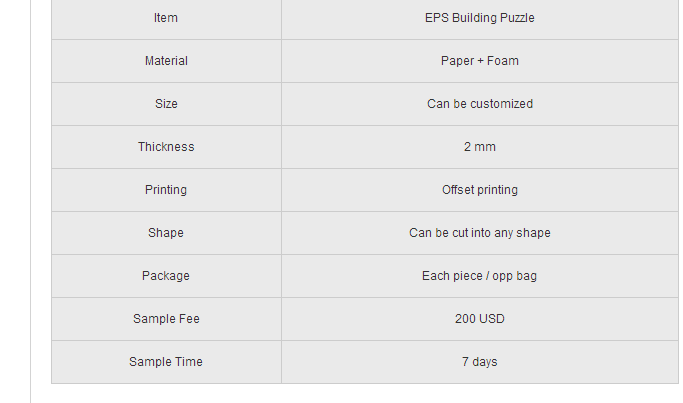Click the word Foam in Material row
This screenshot has width=683, height=403.
(x=503, y=61)
